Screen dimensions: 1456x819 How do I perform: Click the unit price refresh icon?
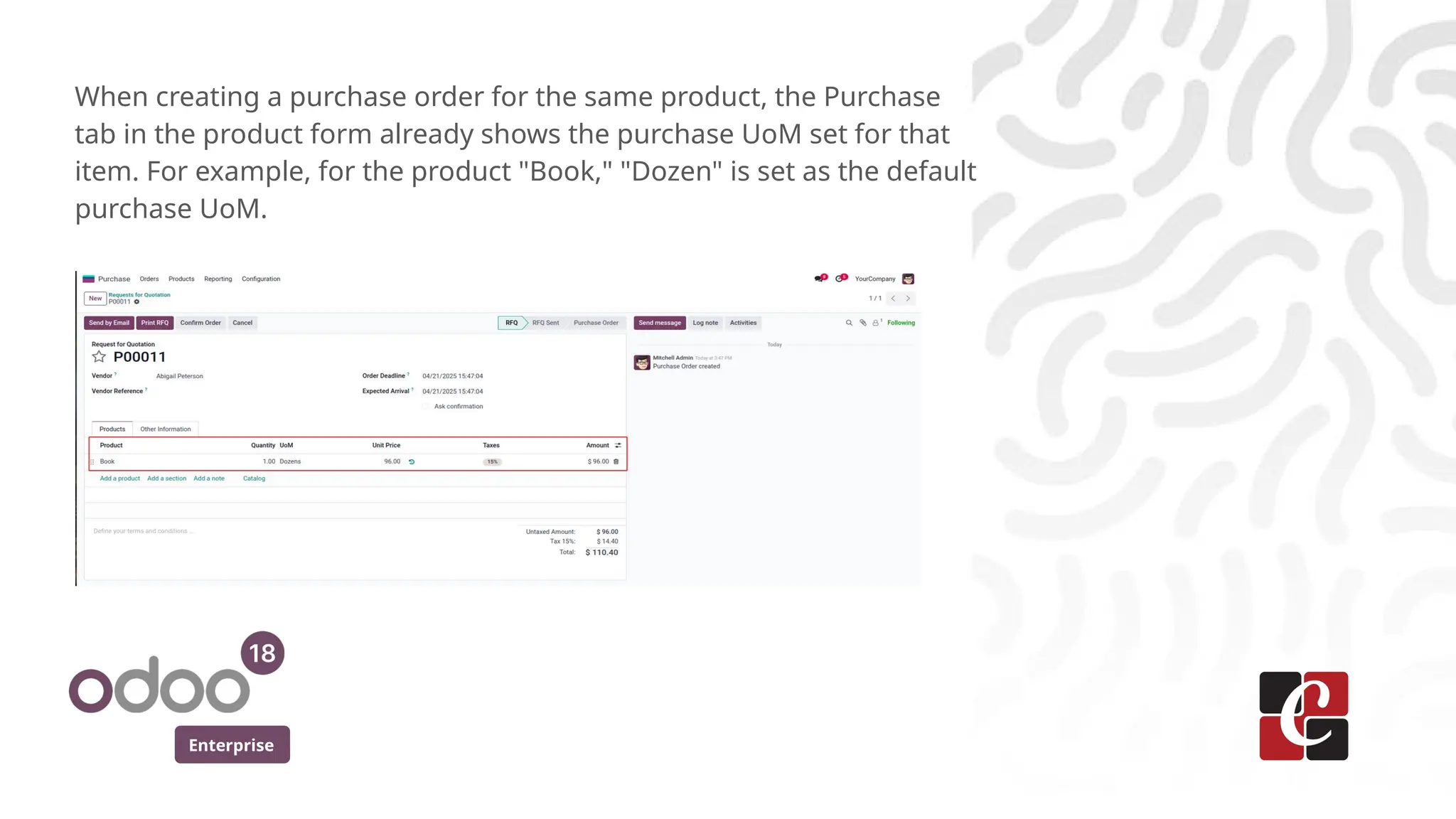(412, 462)
